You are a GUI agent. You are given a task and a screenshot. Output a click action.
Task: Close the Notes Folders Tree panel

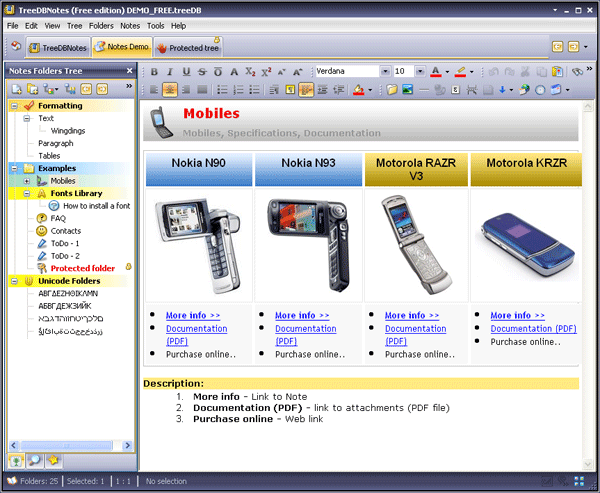128,71
